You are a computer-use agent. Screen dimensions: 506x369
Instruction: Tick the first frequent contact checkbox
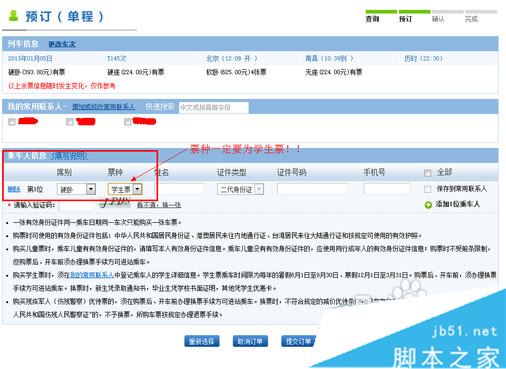(12, 122)
